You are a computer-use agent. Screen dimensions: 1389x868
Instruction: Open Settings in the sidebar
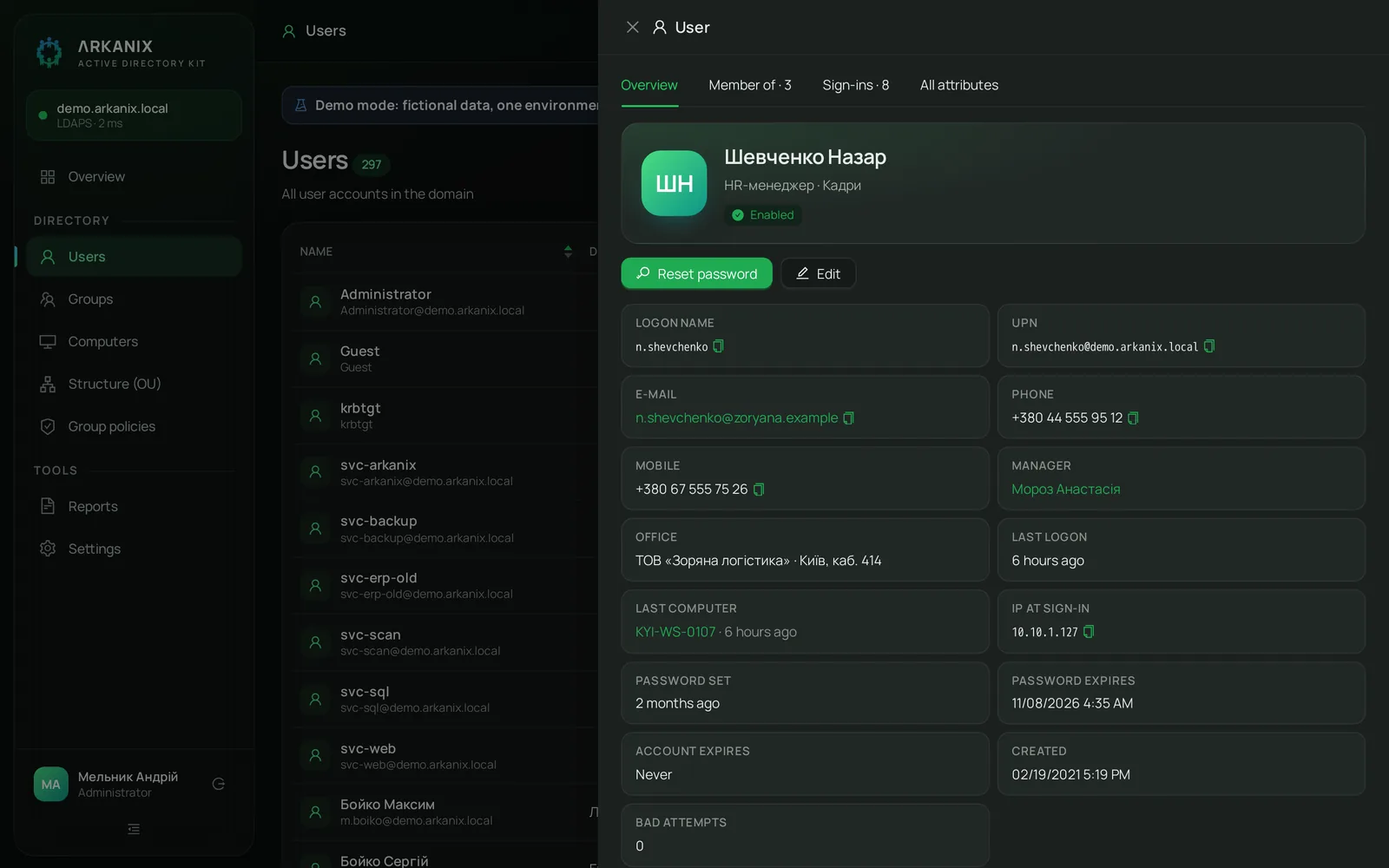(x=134, y=549)
